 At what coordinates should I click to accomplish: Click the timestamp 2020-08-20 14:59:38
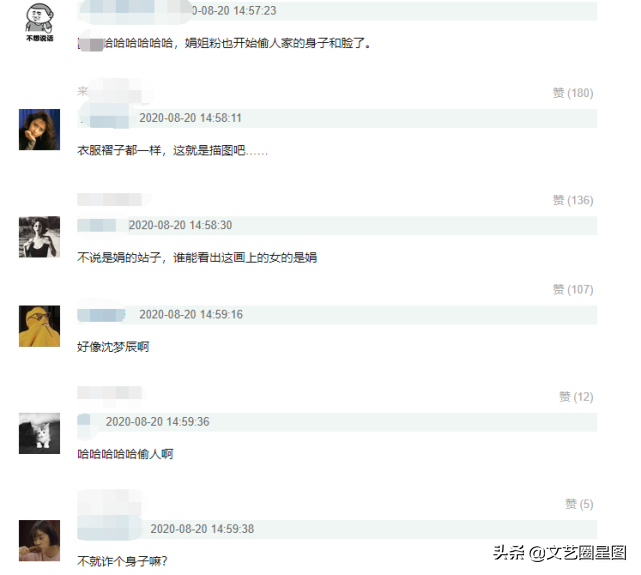[202, 529]
